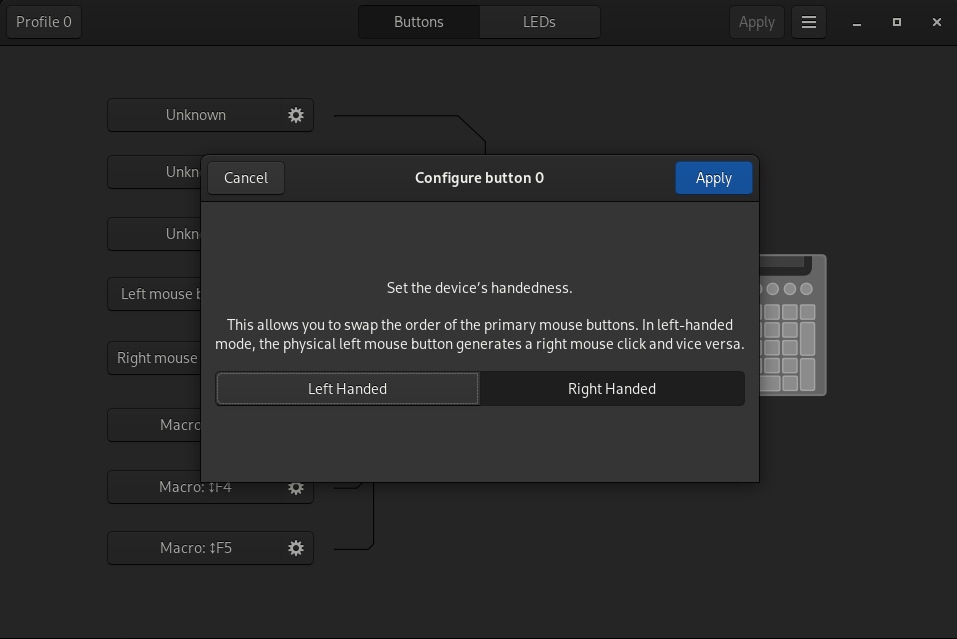Apply the button 0 configuration

(x=713, y=177)
